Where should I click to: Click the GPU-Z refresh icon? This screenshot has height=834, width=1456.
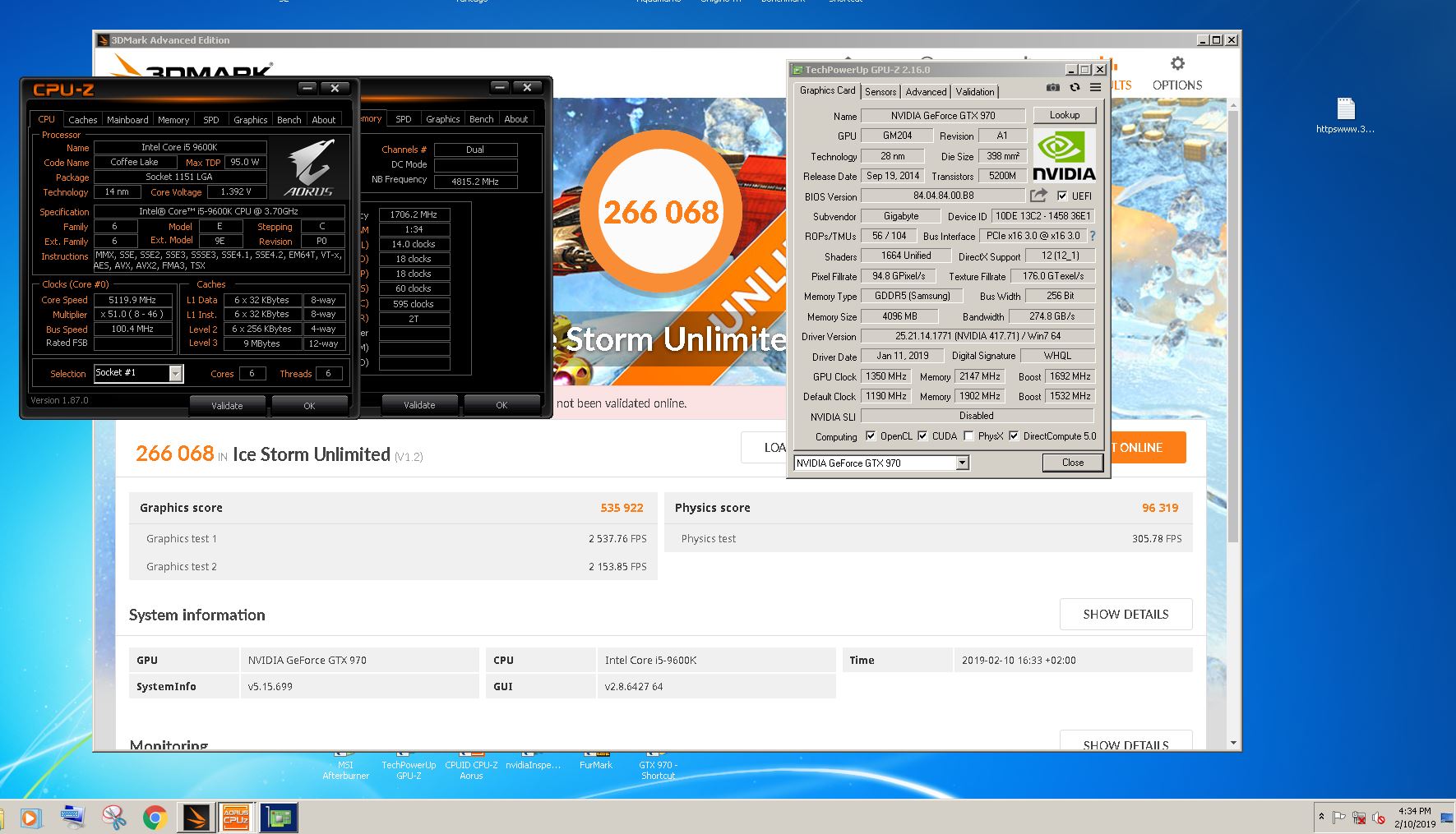click(x=1075, y=87)
